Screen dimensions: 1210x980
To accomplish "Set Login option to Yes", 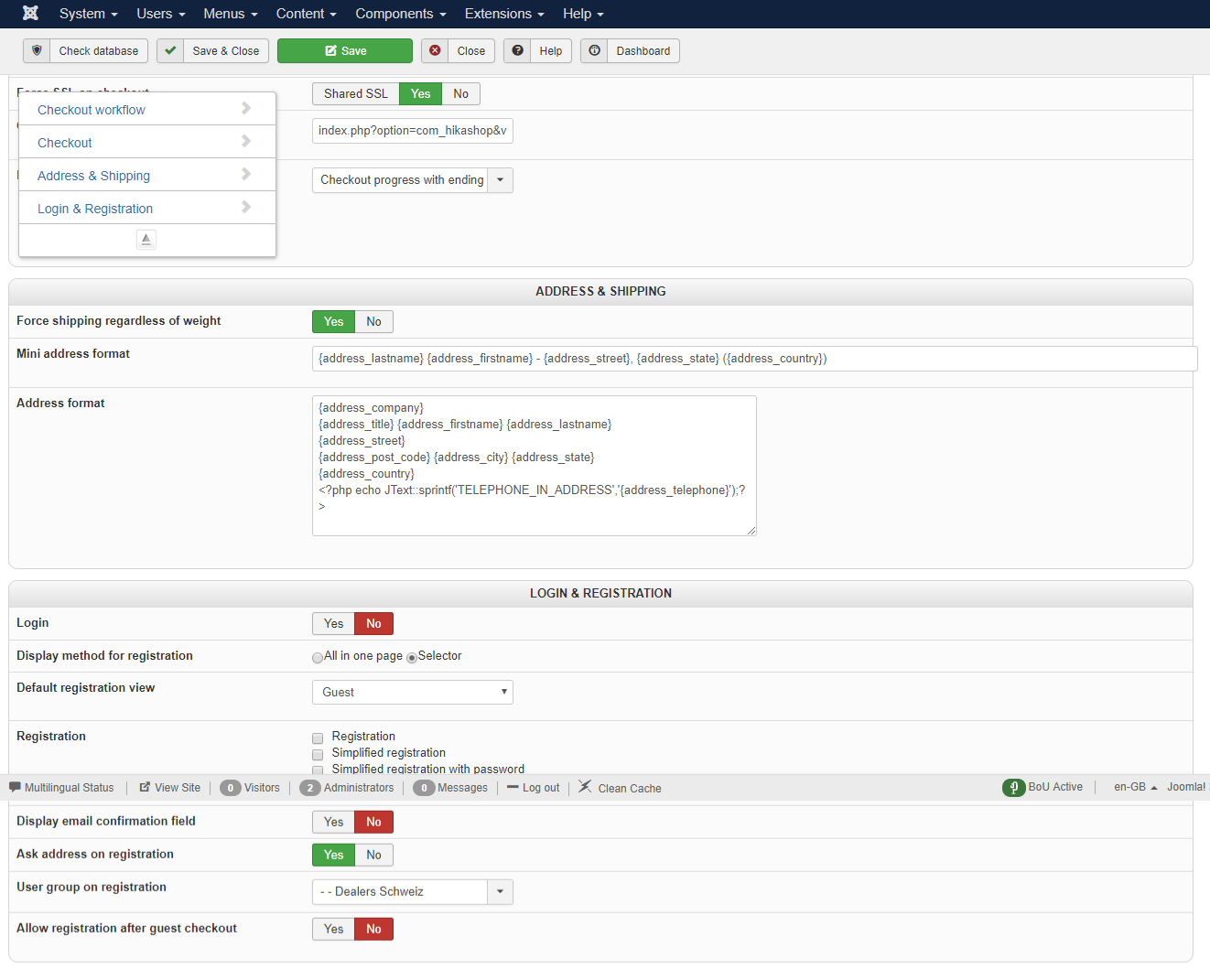I will click(x=333, y=624).
